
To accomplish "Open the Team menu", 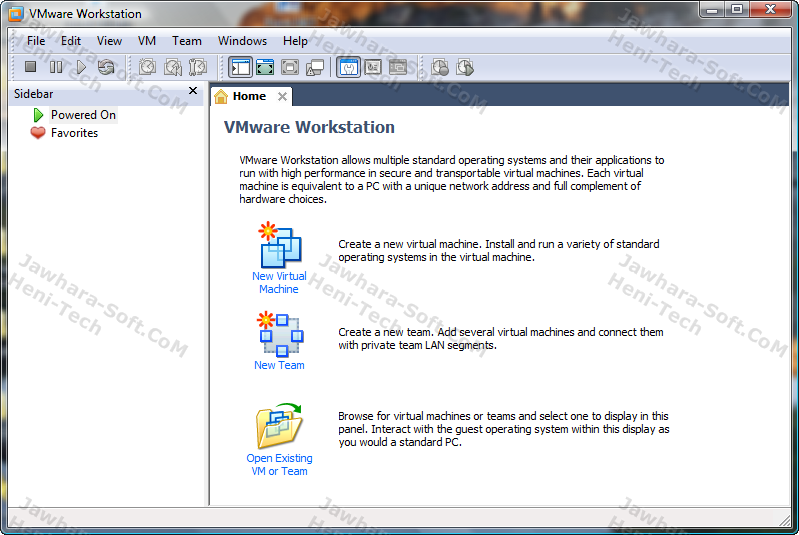I will pos(187,41).
